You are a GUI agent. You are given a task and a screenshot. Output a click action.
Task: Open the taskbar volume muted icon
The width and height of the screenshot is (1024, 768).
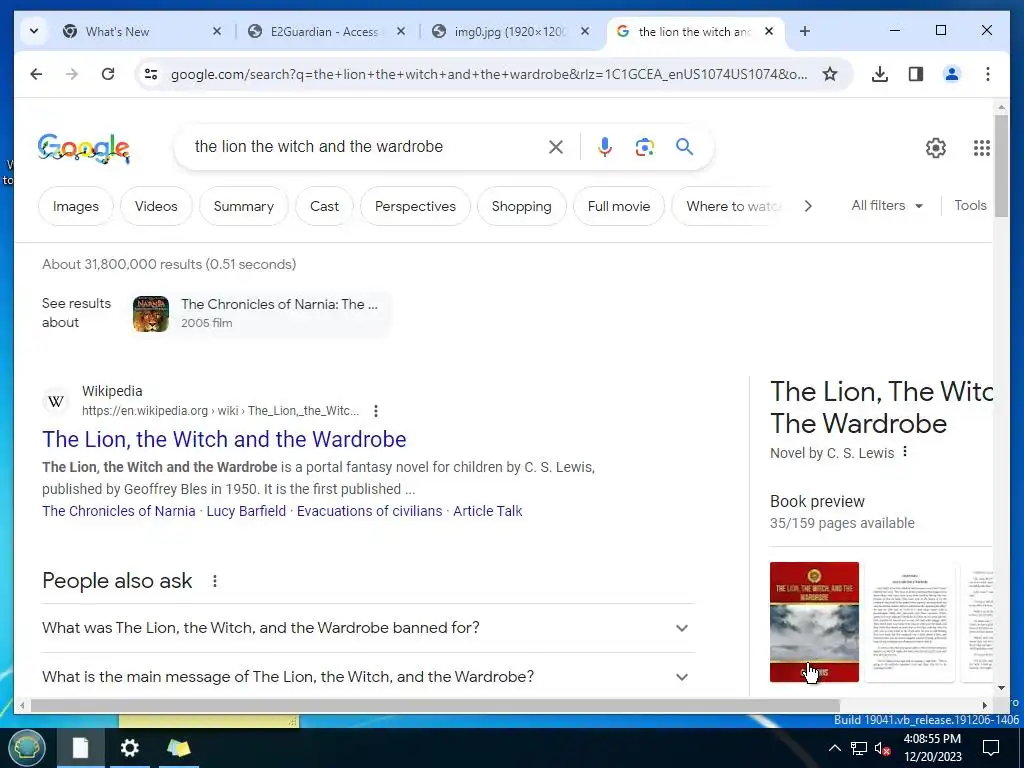pyautogui.click(x=882, y=748)
